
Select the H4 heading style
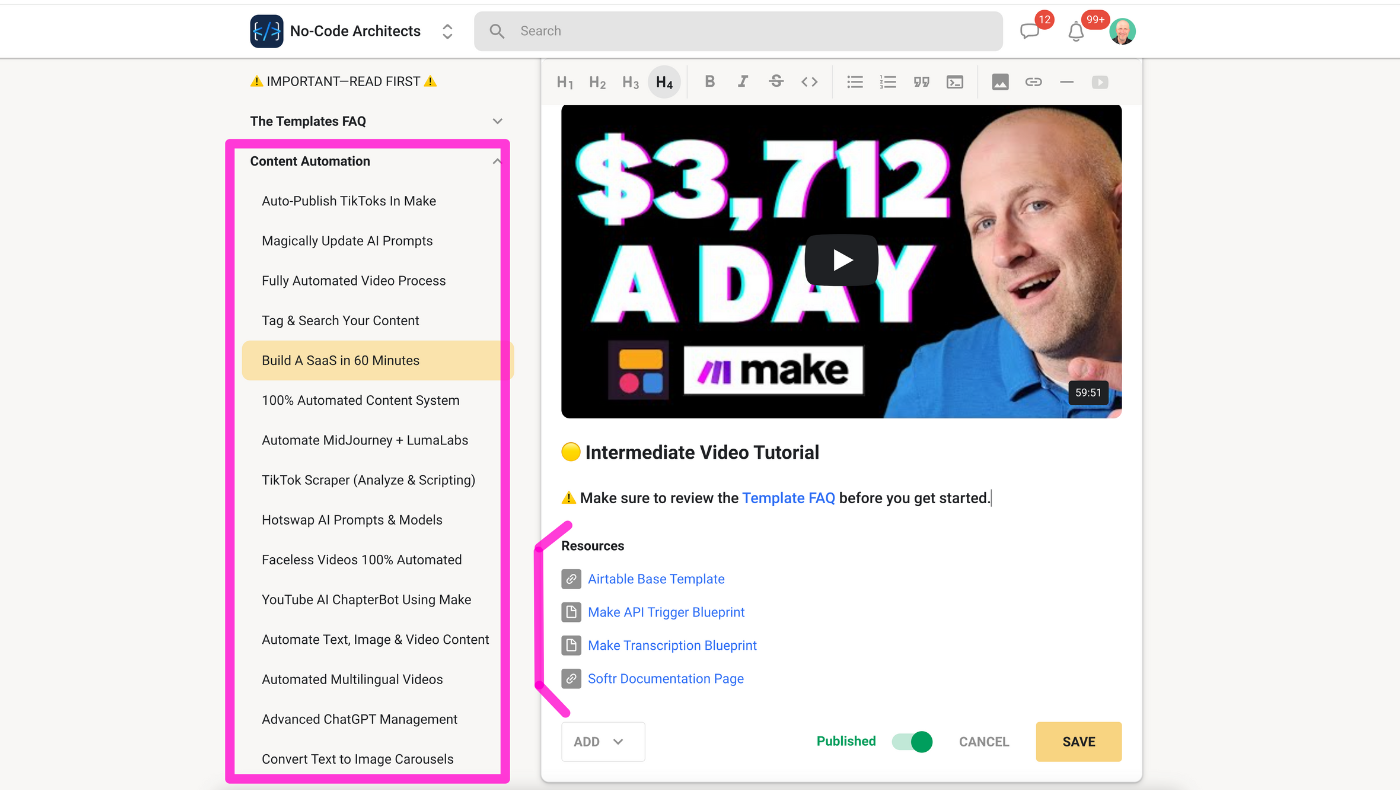coord(664,82)
